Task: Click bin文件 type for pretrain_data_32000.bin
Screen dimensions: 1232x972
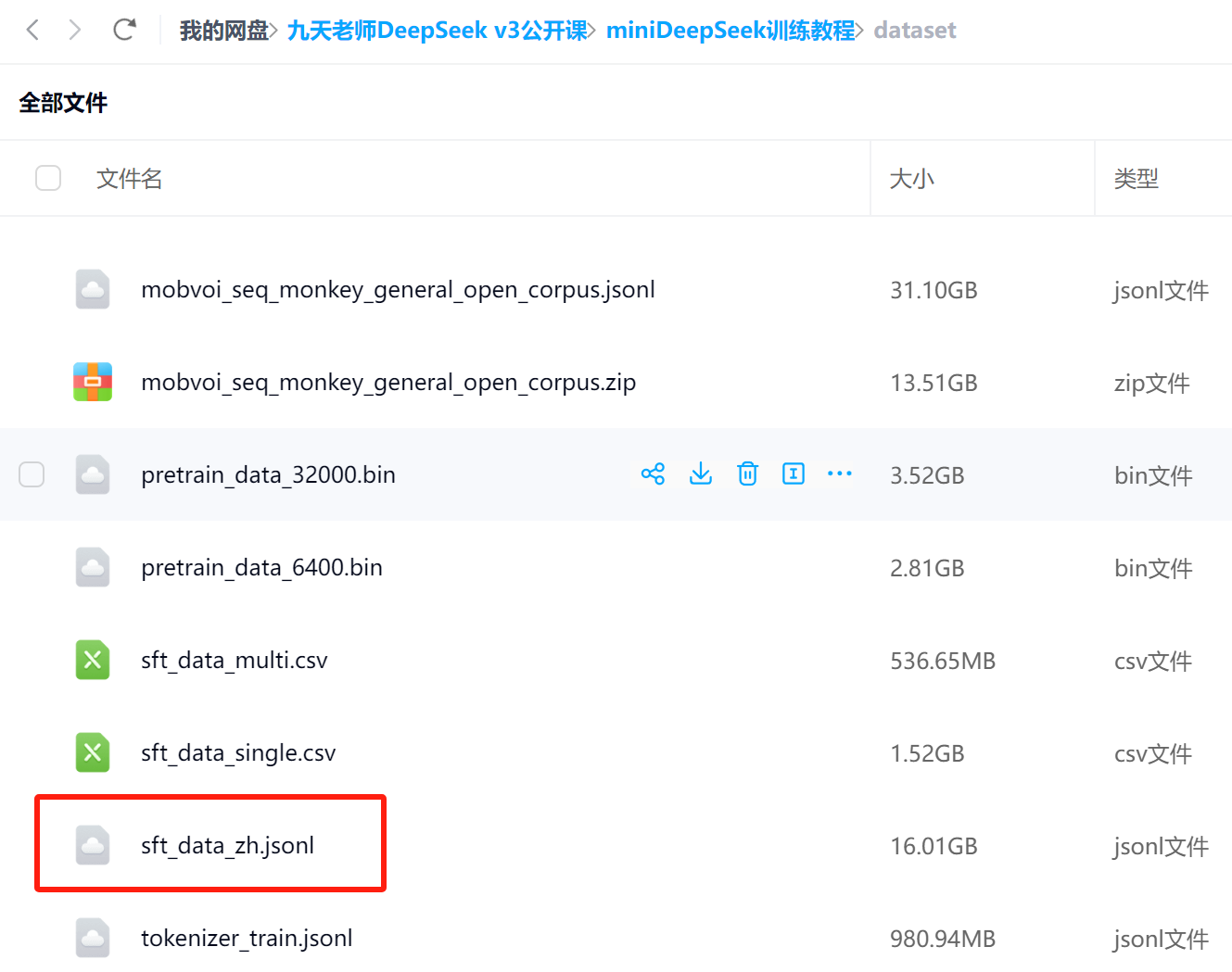Action: click(x=1153, y=476)
